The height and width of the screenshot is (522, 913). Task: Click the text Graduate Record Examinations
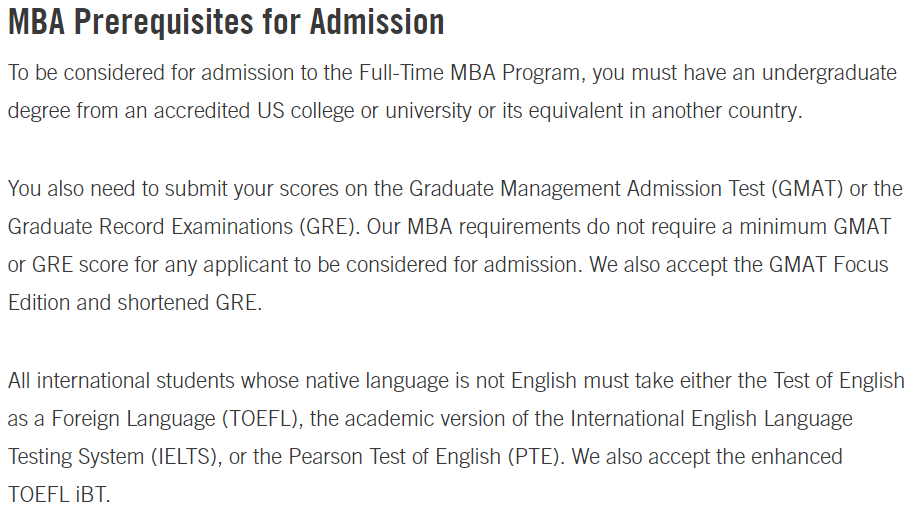click(x=150, y=227)
